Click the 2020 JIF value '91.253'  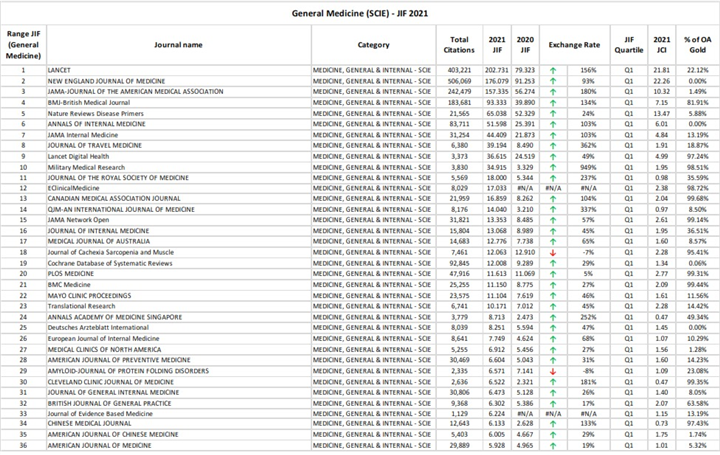[525, 81]
